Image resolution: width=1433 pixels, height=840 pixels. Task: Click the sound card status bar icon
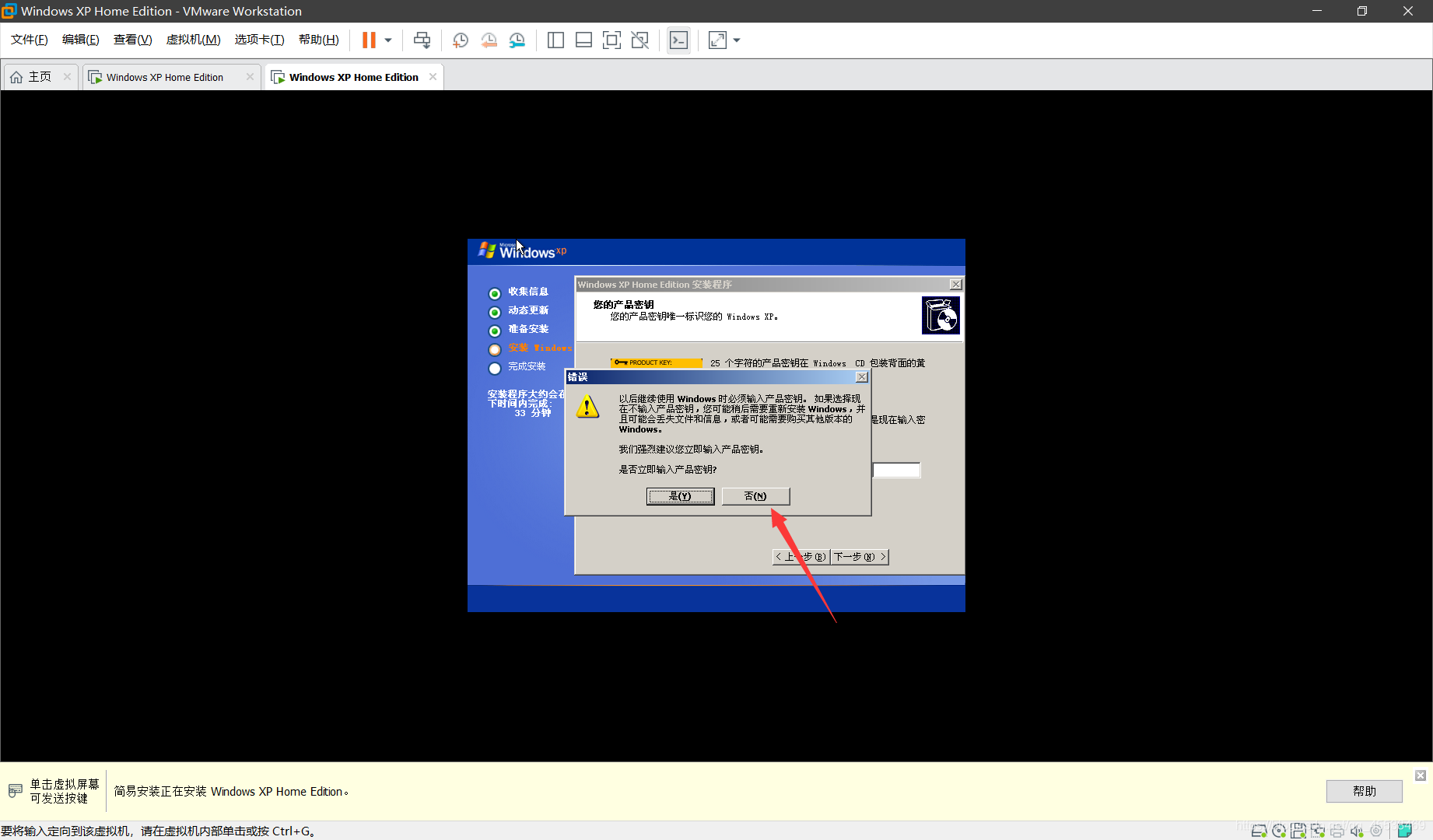tap(1357, 831)
